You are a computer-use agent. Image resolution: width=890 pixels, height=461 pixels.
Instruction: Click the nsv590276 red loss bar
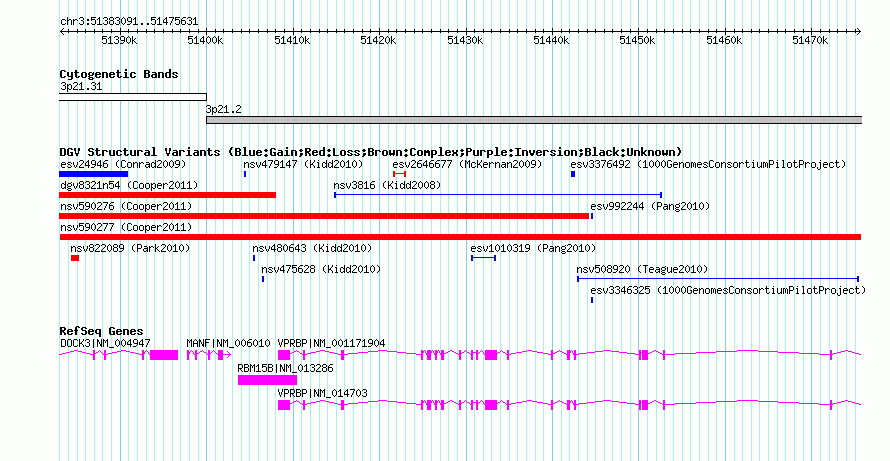[324, 216]
